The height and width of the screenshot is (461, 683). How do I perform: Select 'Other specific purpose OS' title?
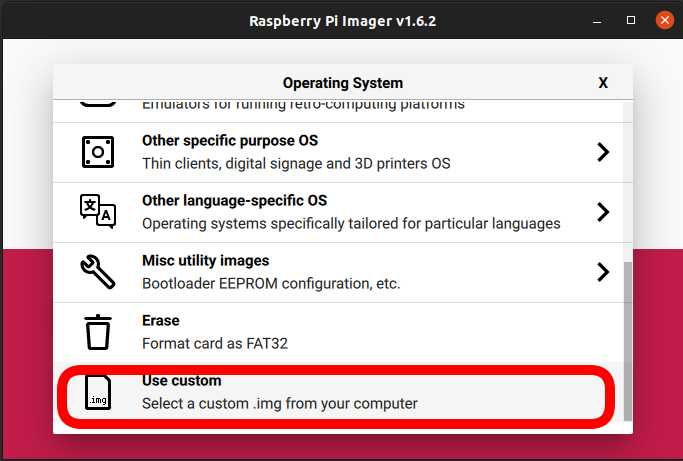[x=230, y=141]
